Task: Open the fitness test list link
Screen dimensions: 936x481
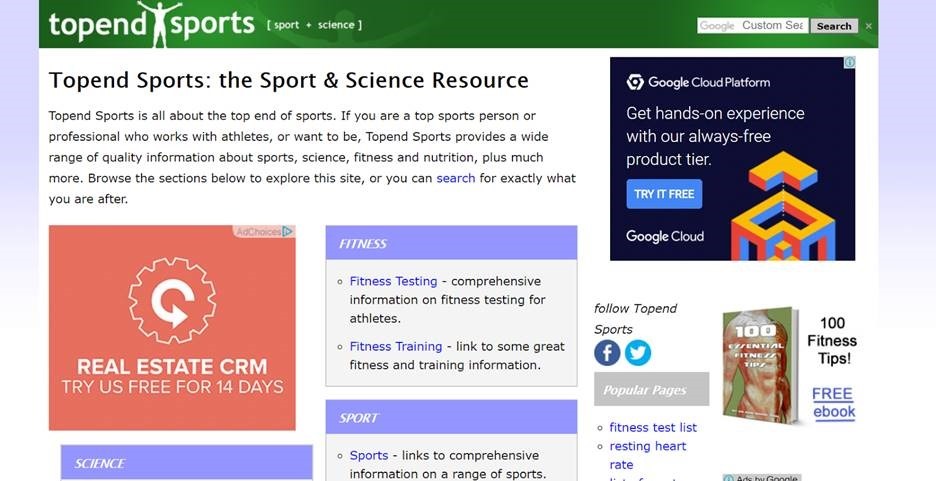Action: pos(653,427)
